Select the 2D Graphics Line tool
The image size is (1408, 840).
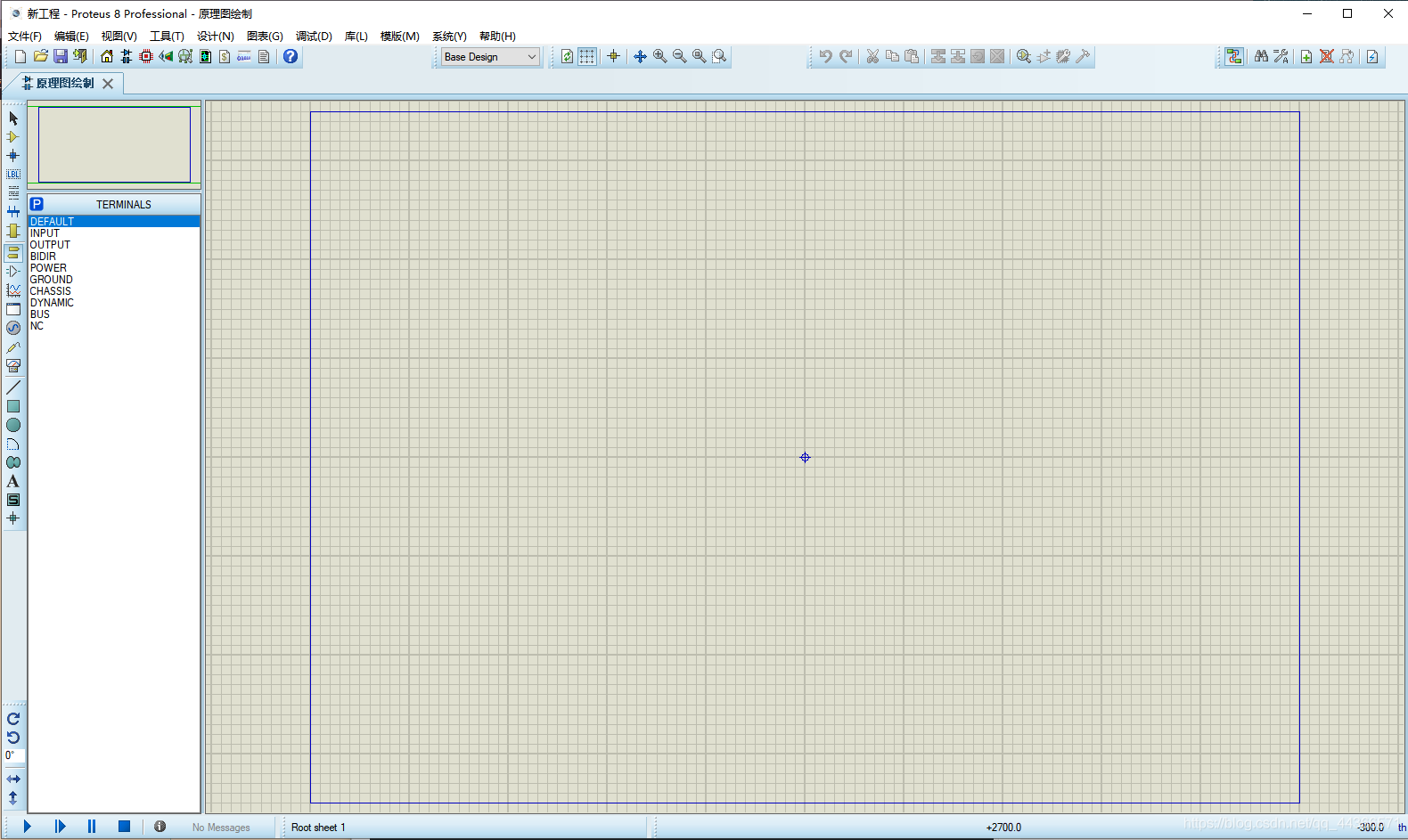[x=13, y=387]
